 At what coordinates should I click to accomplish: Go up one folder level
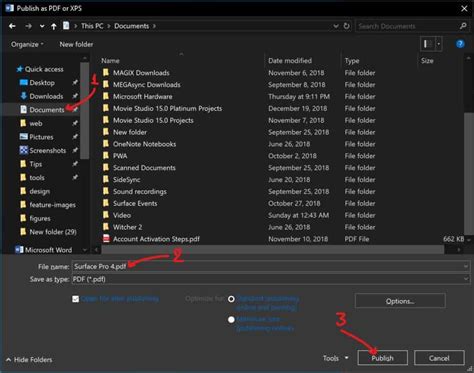54,26
